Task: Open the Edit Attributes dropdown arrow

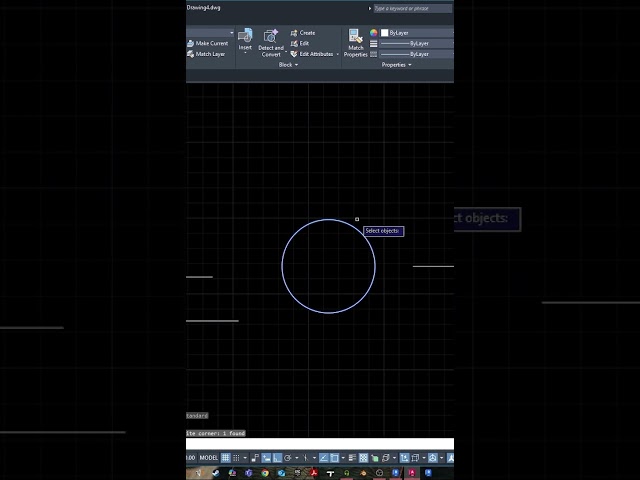Action: pyautogui.click(x=338, y=54)
